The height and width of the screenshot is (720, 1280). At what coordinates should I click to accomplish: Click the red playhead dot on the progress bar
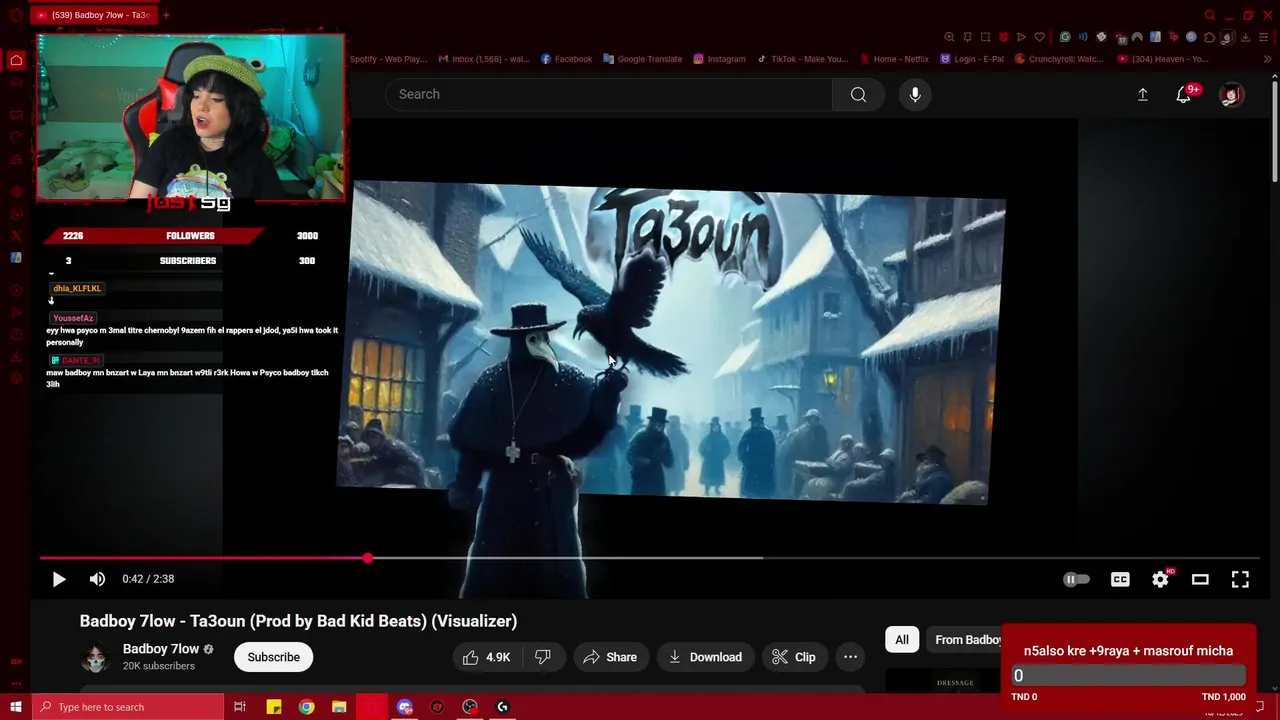click(368, 558)
